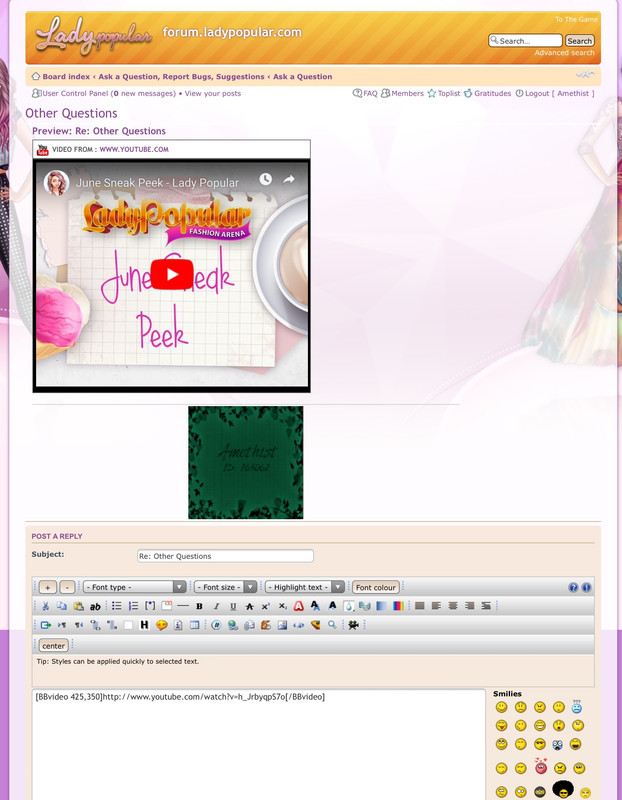Image resolution: width=622 pixels, height=800 pixels.
Task: Open the Gratitudes menu item
Action: click(x=487, y=93)
